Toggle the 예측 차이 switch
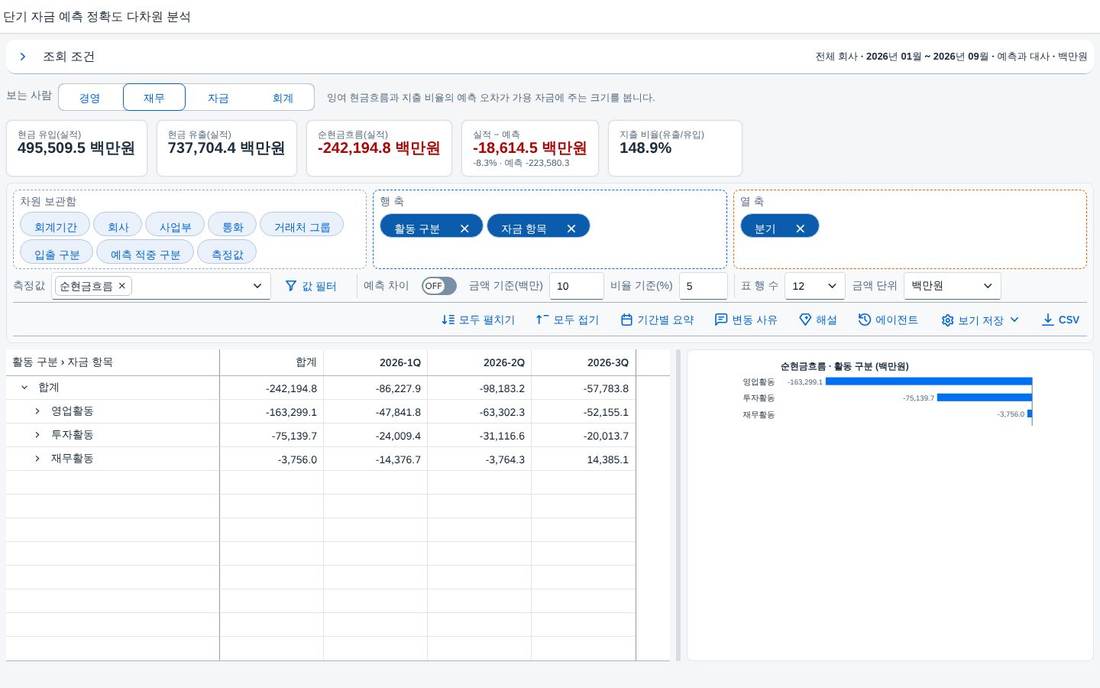Image resolution: width=1100 pixels, height=688 pixels. (438, 286)
